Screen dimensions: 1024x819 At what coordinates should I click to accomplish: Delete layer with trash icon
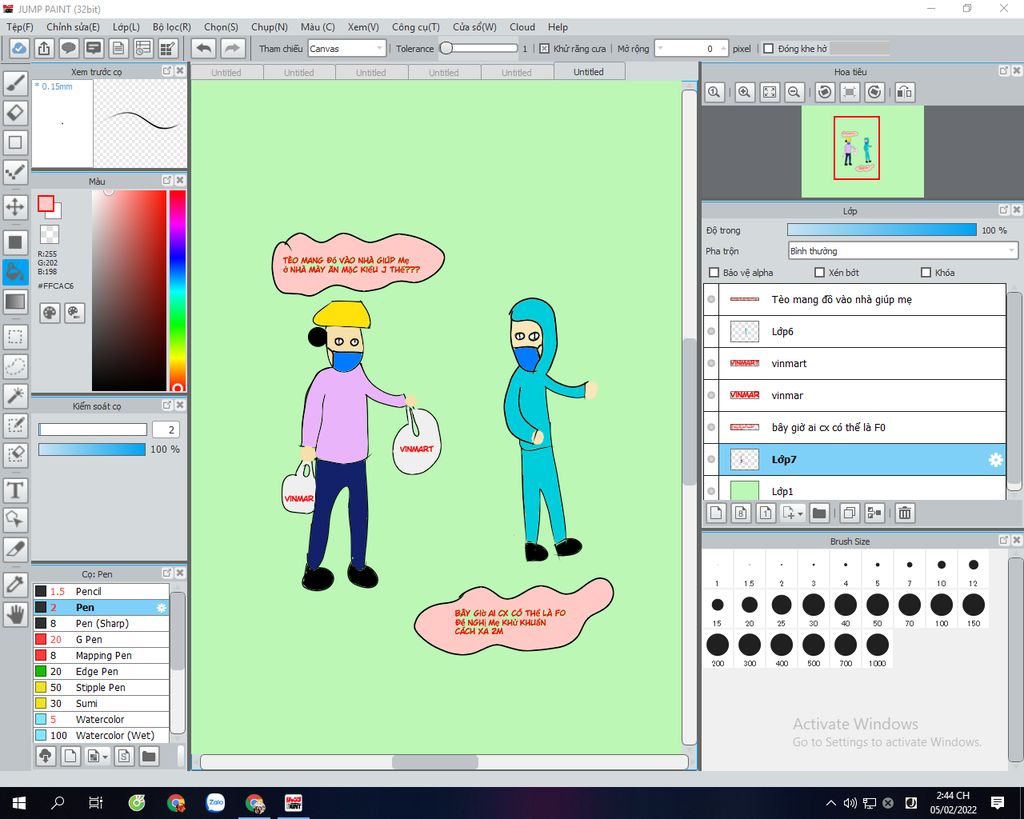coord(904,513)
